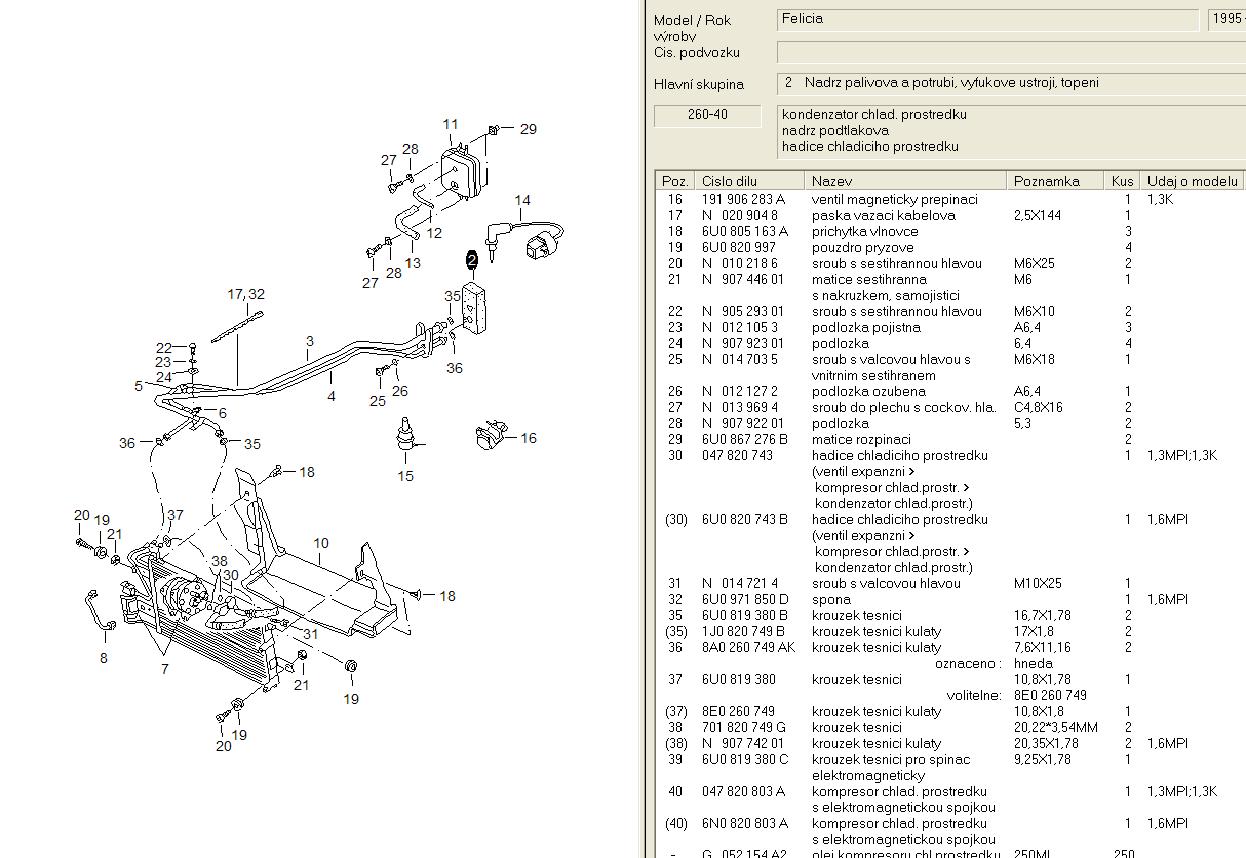Click the Kus column header
The image size is (1246, 858).
[x=1123, y=181]
